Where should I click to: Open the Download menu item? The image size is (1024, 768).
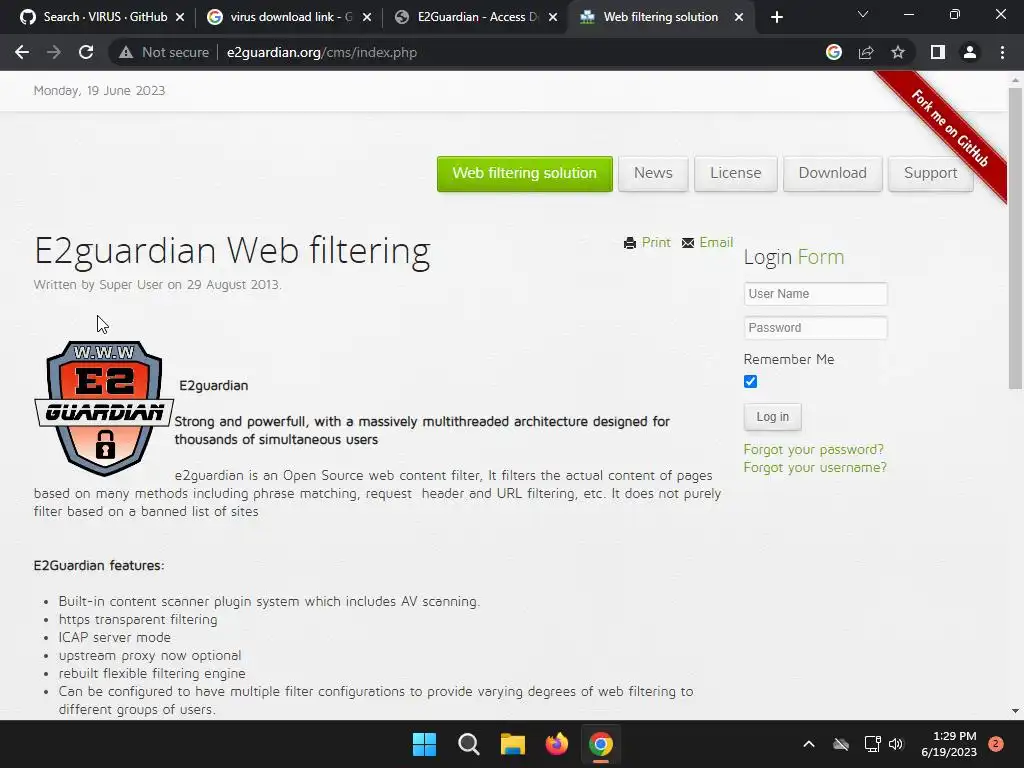tap(833, 174)
